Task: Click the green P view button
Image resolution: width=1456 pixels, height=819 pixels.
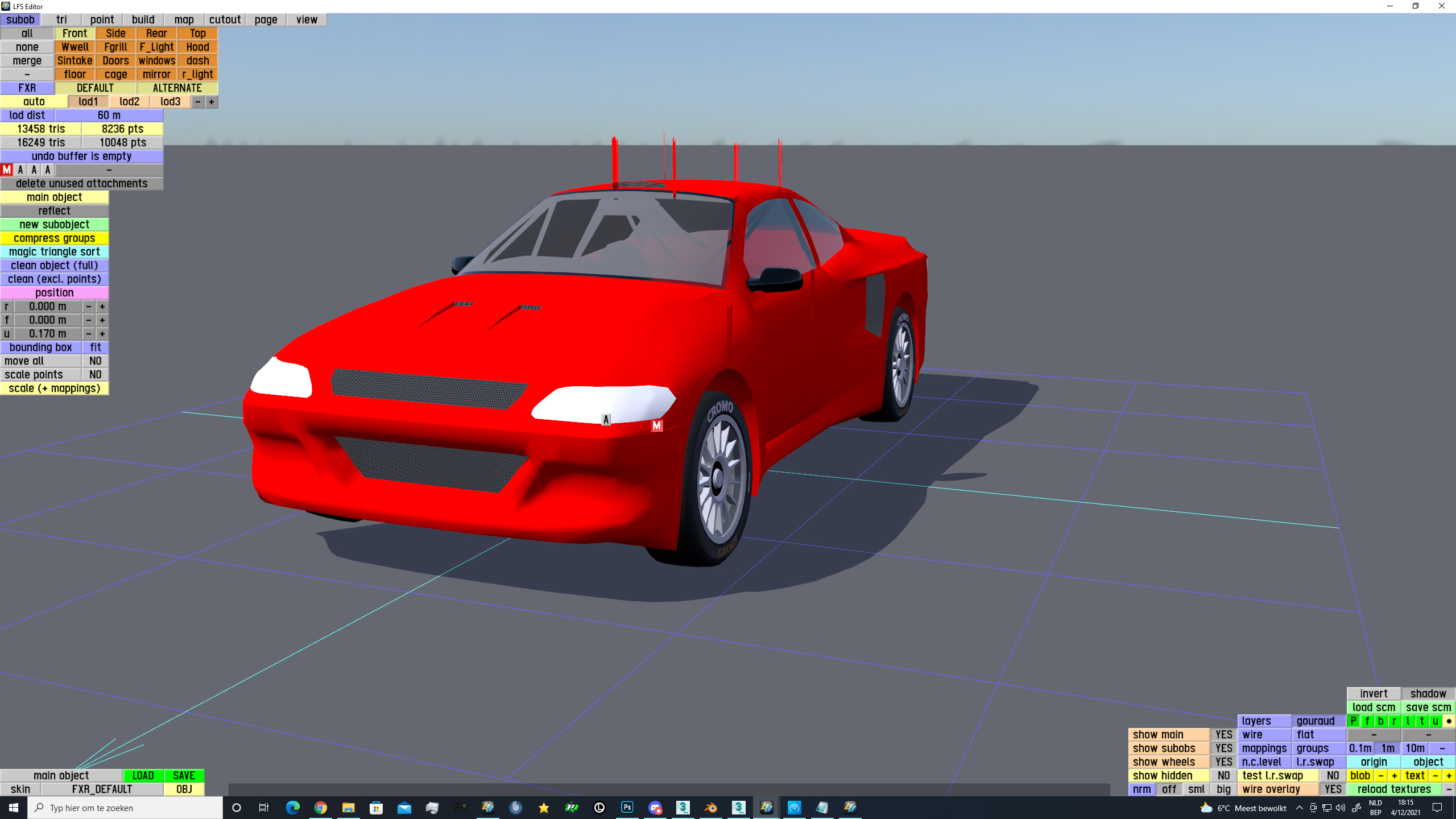Action: [x=1354, y=721]
